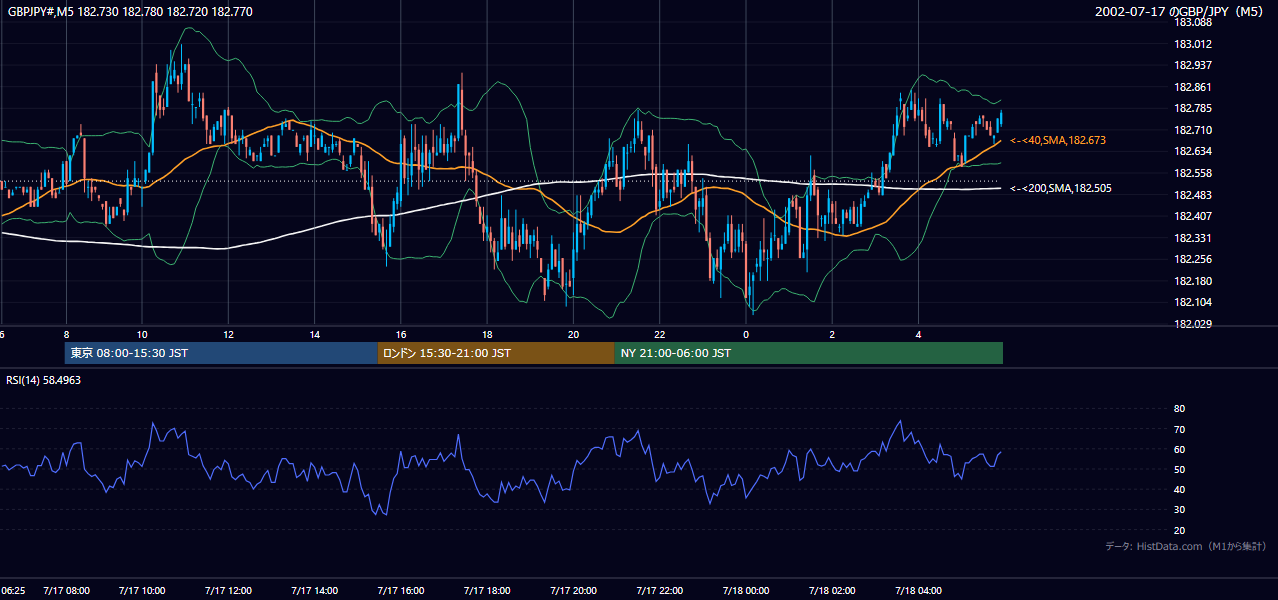The height and width of the screenshot is (600, 1278).
Task: Click price axis value 182.029
Action: [x=1193, y=324]
